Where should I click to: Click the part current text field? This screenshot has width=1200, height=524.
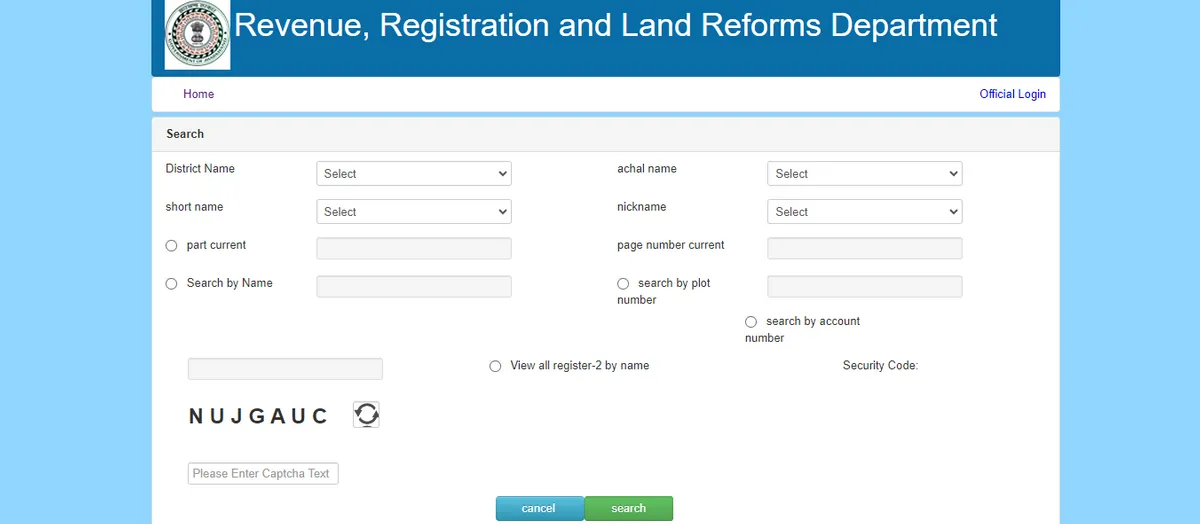click(413, 248)
